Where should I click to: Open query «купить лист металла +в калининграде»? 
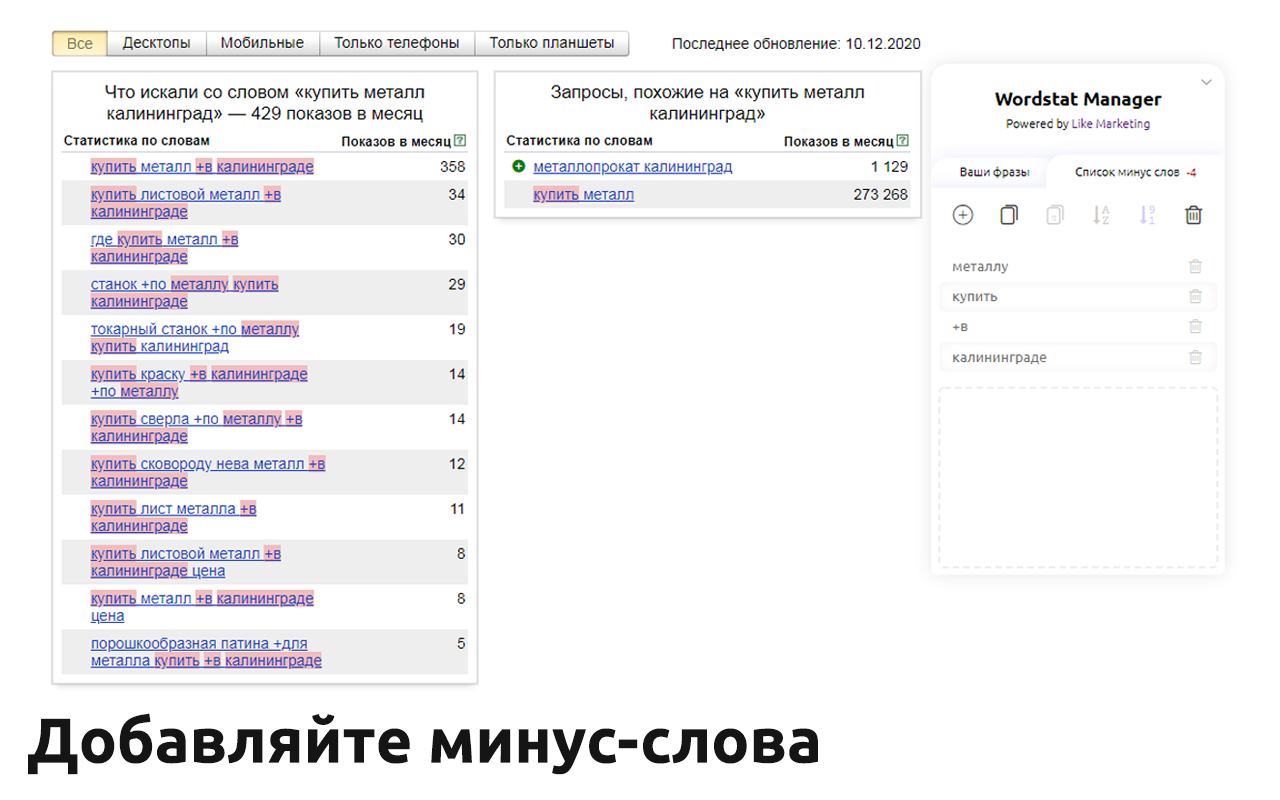(x=174, y=518)
